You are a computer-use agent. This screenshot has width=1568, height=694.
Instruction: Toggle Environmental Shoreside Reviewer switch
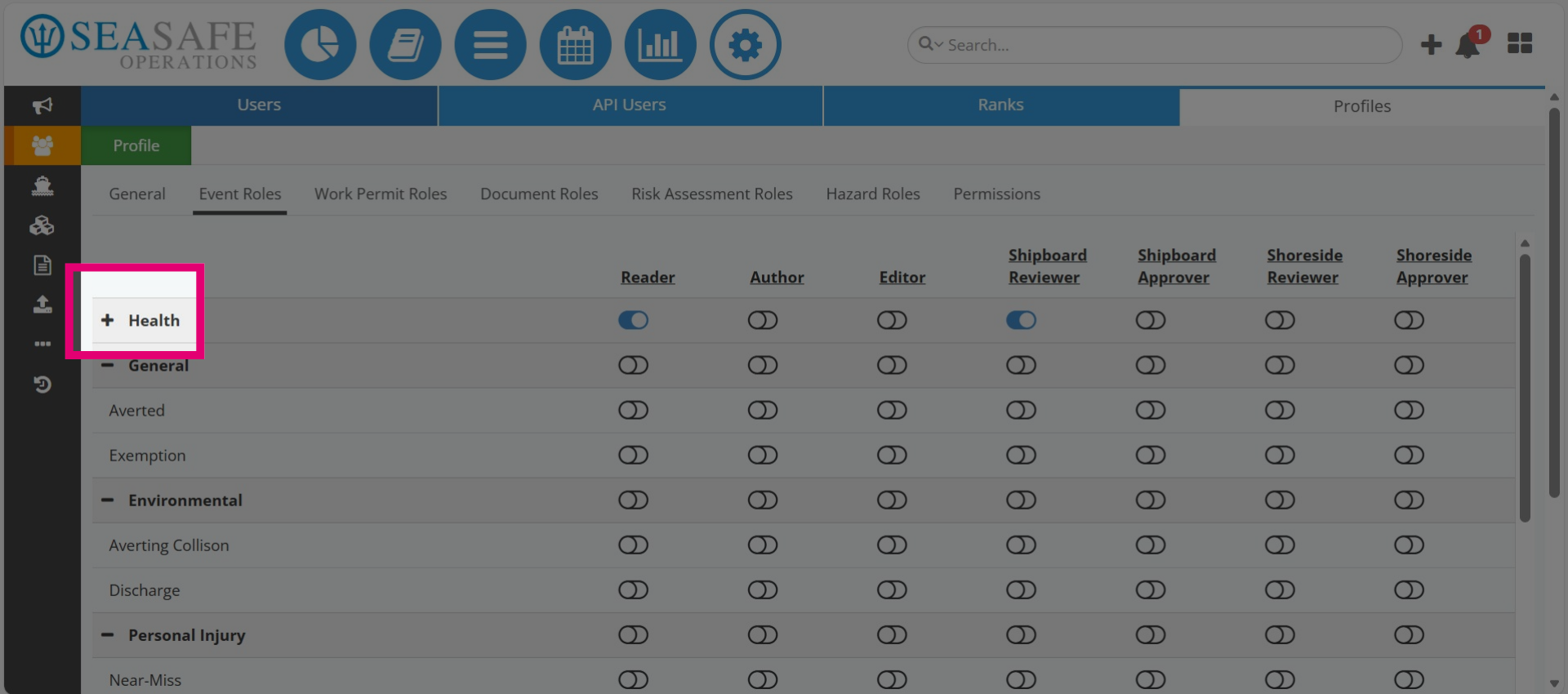1280,500
